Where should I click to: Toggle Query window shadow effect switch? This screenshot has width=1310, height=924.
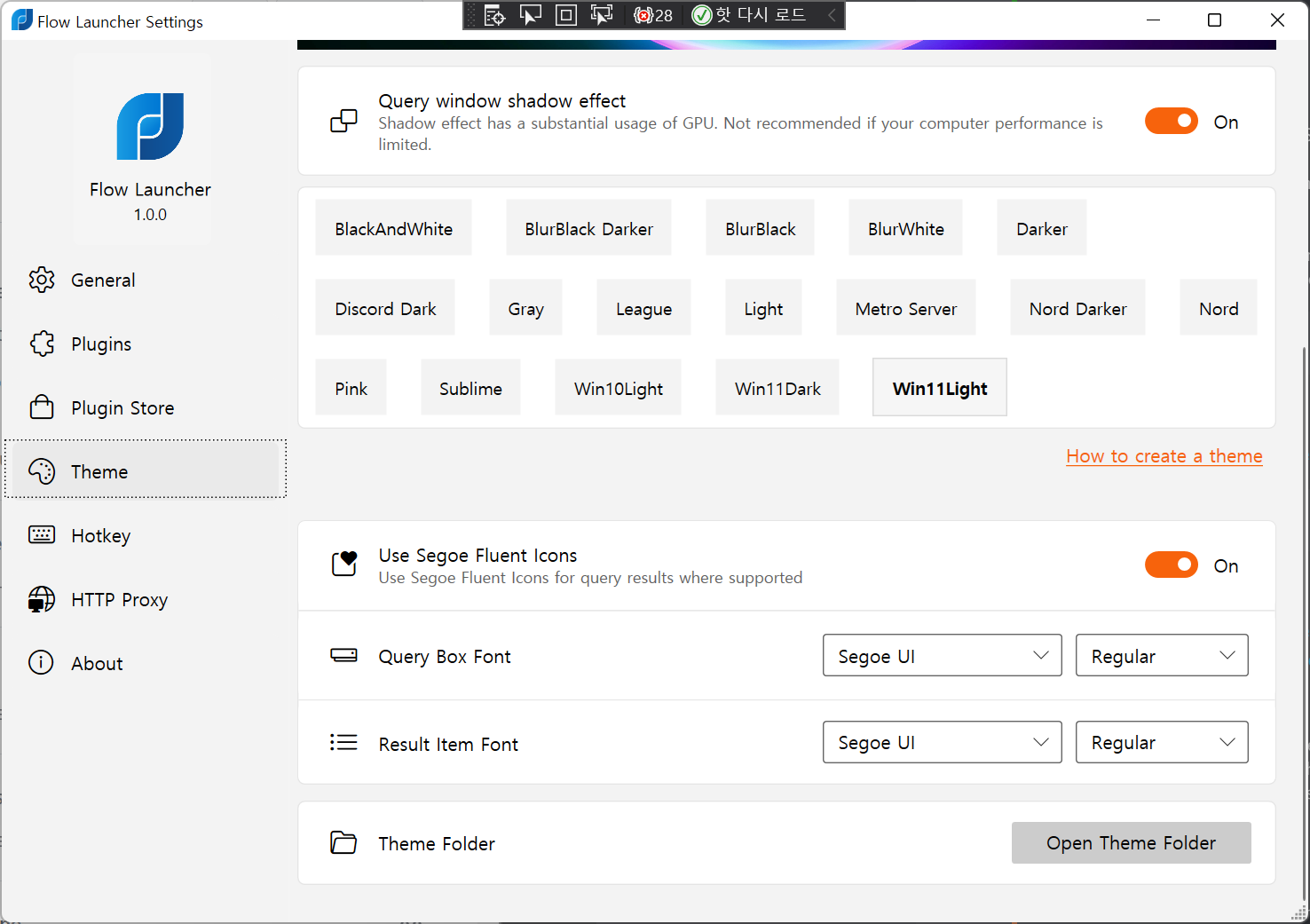[x=1172, y=122]
